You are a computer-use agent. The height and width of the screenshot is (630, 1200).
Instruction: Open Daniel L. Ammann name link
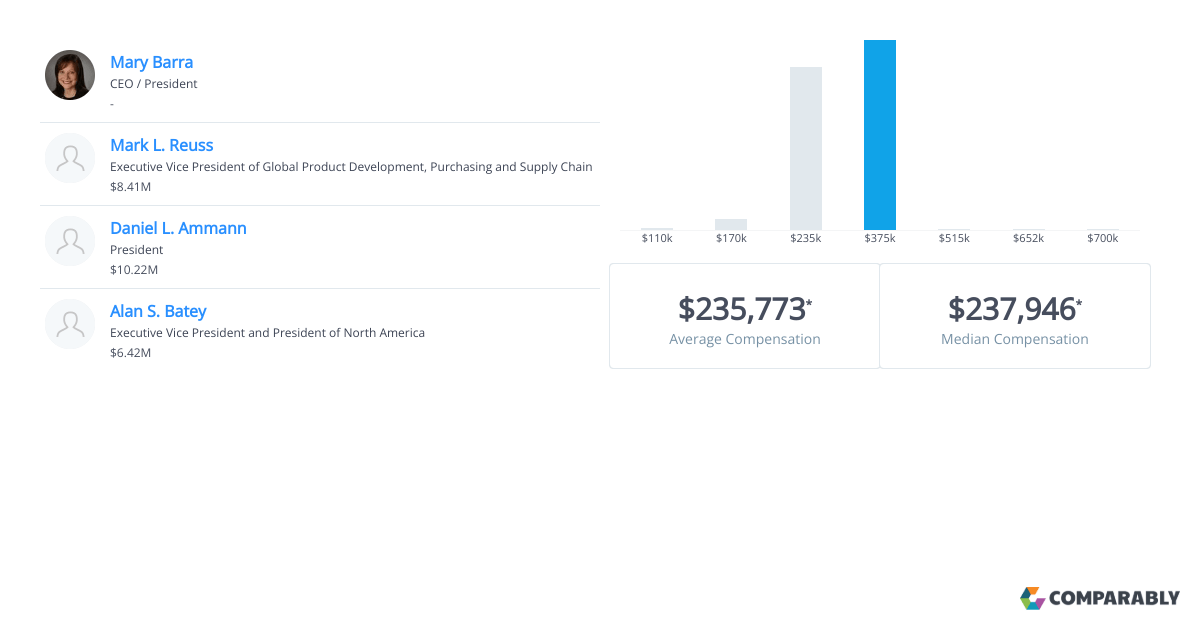[x=178, y=228]
